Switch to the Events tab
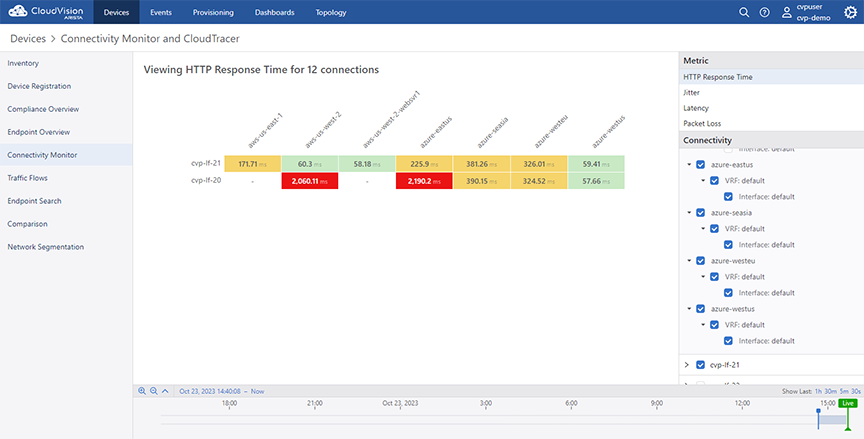Screen dimensions: 864x439 (x=161, y=12)
